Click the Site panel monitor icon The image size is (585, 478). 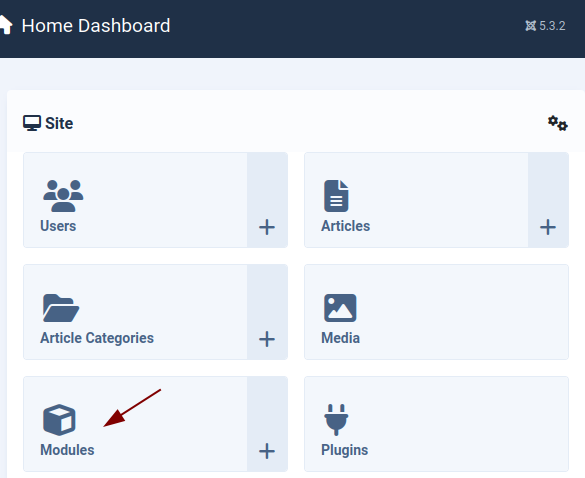click(x=32, y=123)
